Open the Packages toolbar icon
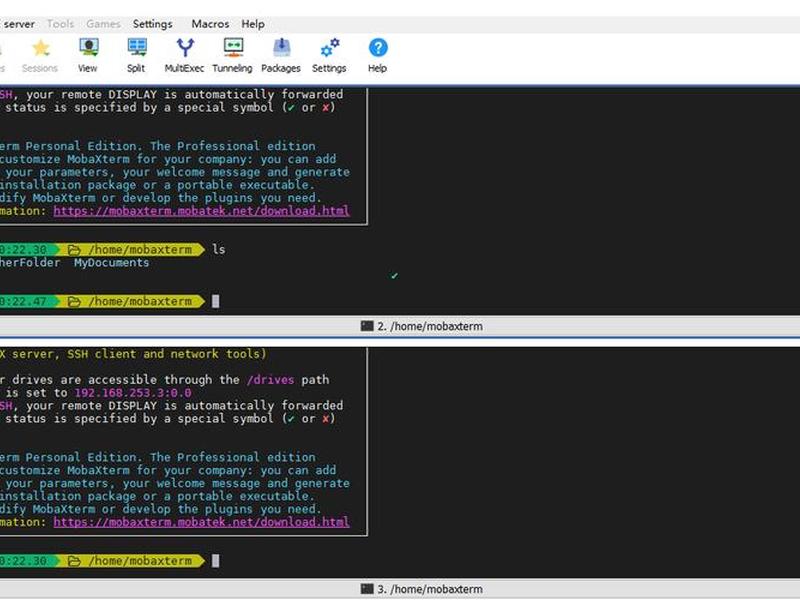Screen dimensions: 800x600 282,47
